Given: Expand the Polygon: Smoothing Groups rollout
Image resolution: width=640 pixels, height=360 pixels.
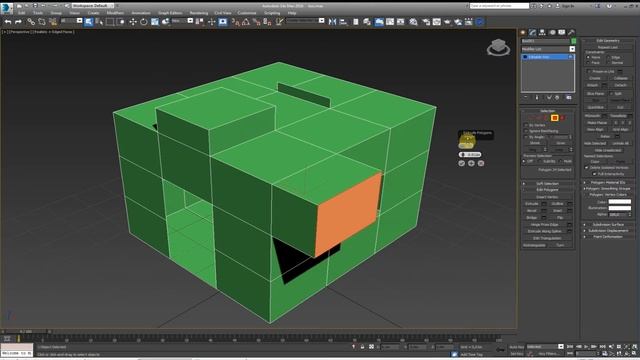Looking at the screenshot, I should click(608, 189).
